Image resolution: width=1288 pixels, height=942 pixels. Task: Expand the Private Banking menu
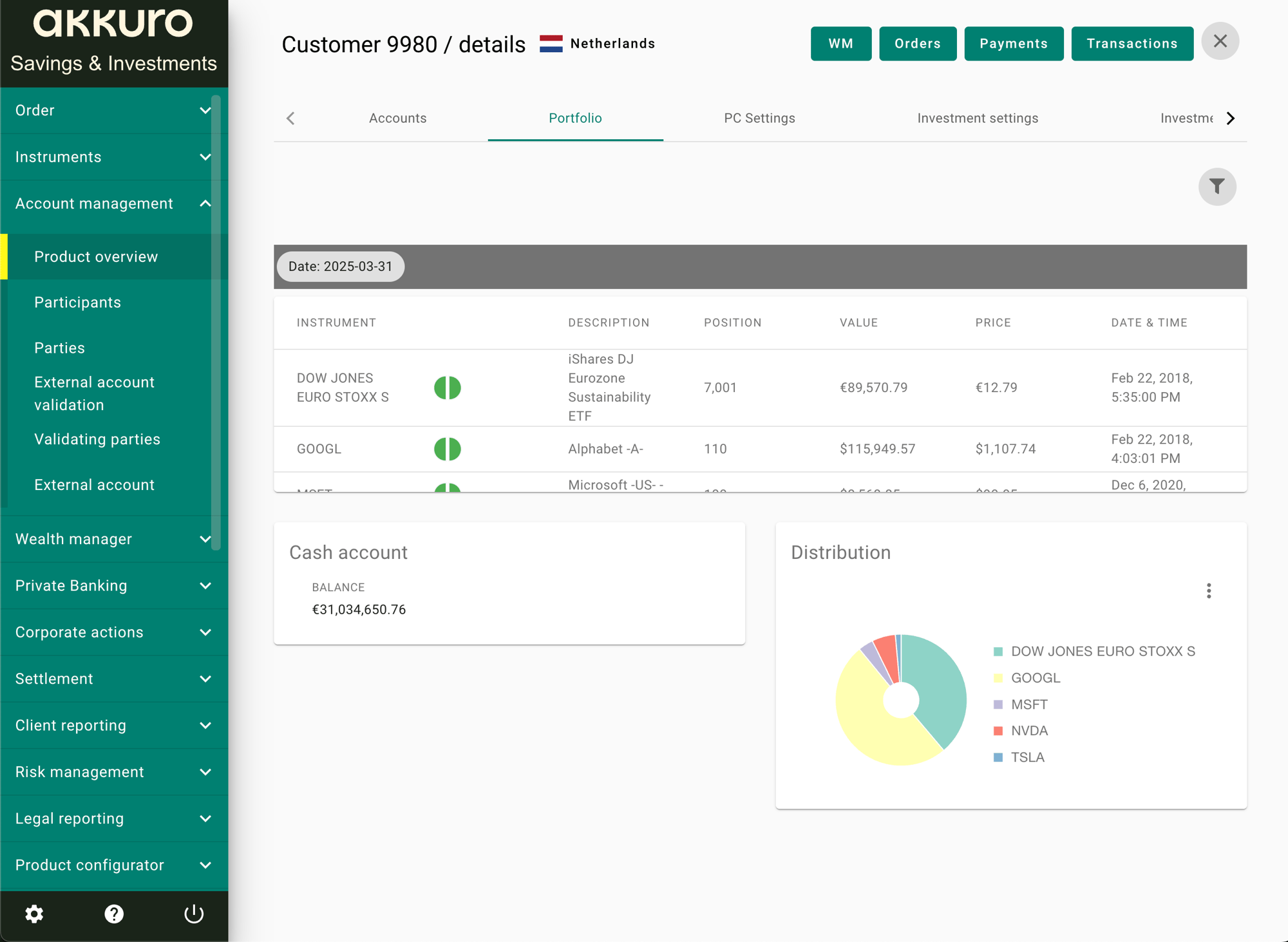(x=114, y=585)
